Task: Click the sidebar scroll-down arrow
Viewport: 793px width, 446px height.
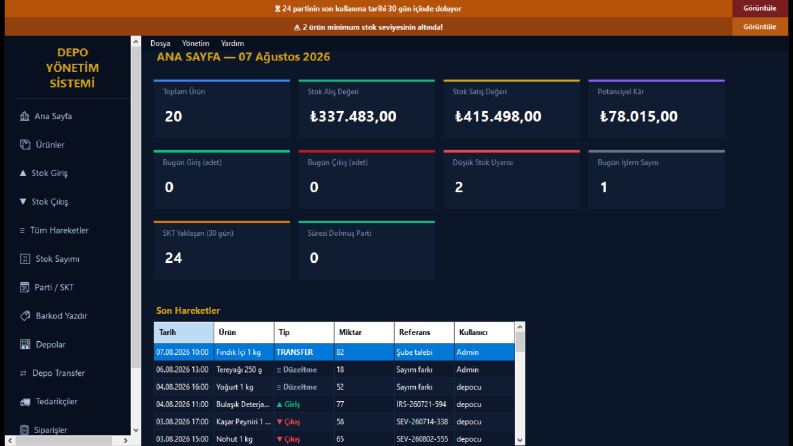Action: pos(136,430)
